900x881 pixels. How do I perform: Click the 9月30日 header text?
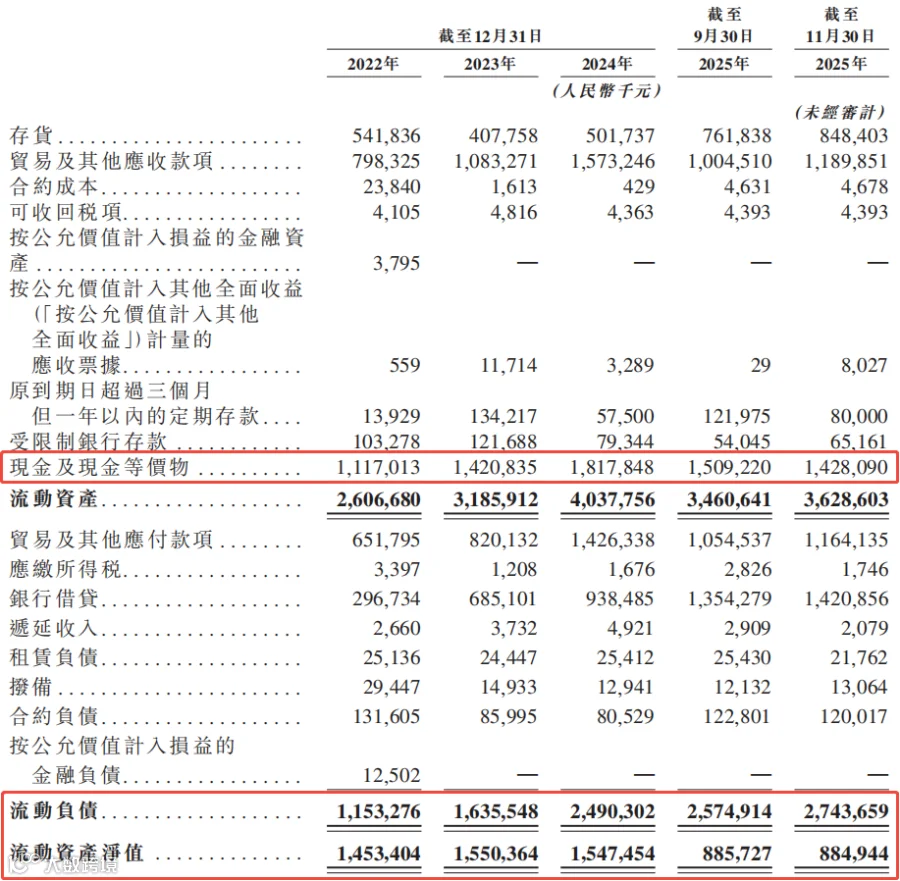tap(724, 36)
